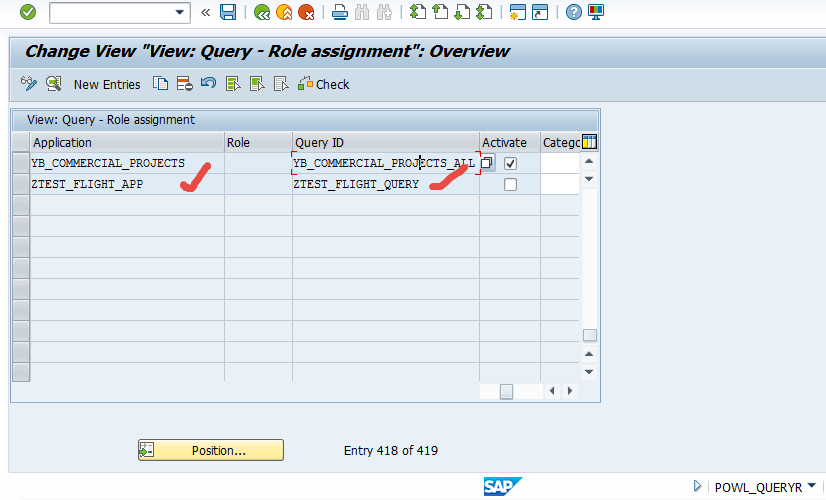This screenshot has height=500, width=826.
Task: Go to Previous Page icon
Action: click(440, 12)
